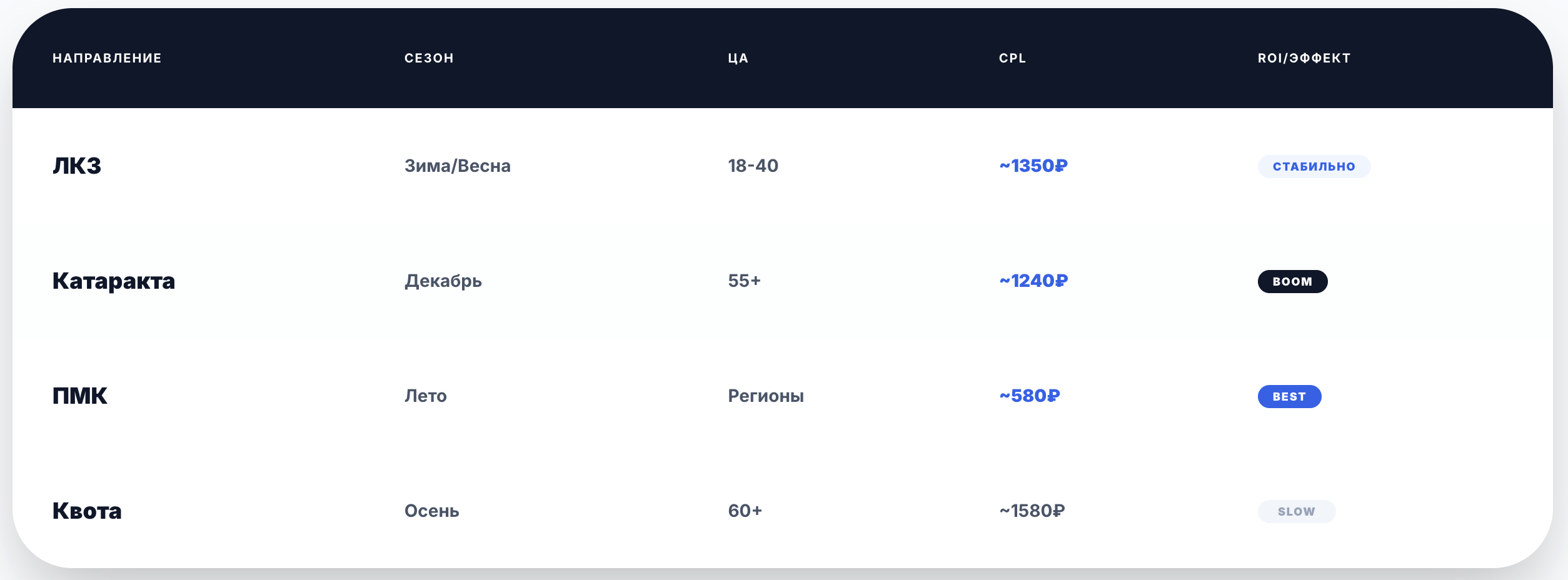The image size is (1568, 580).
Task: Click the ЛКЗ row title
Action: click(x=77, y=166)
